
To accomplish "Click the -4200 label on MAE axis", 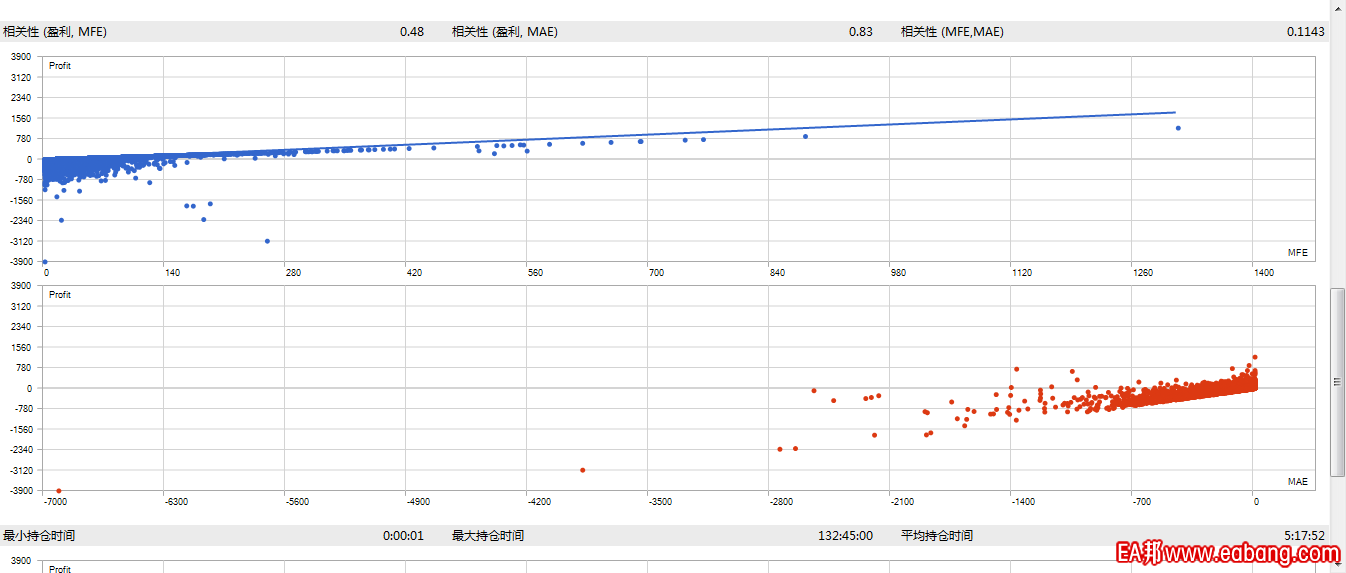I will pyautogui.click(x=539, y=502).
